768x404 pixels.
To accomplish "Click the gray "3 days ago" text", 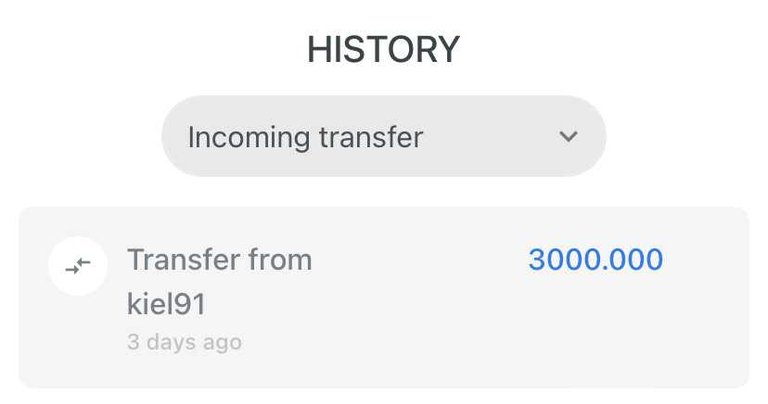I will coord(184,342).
